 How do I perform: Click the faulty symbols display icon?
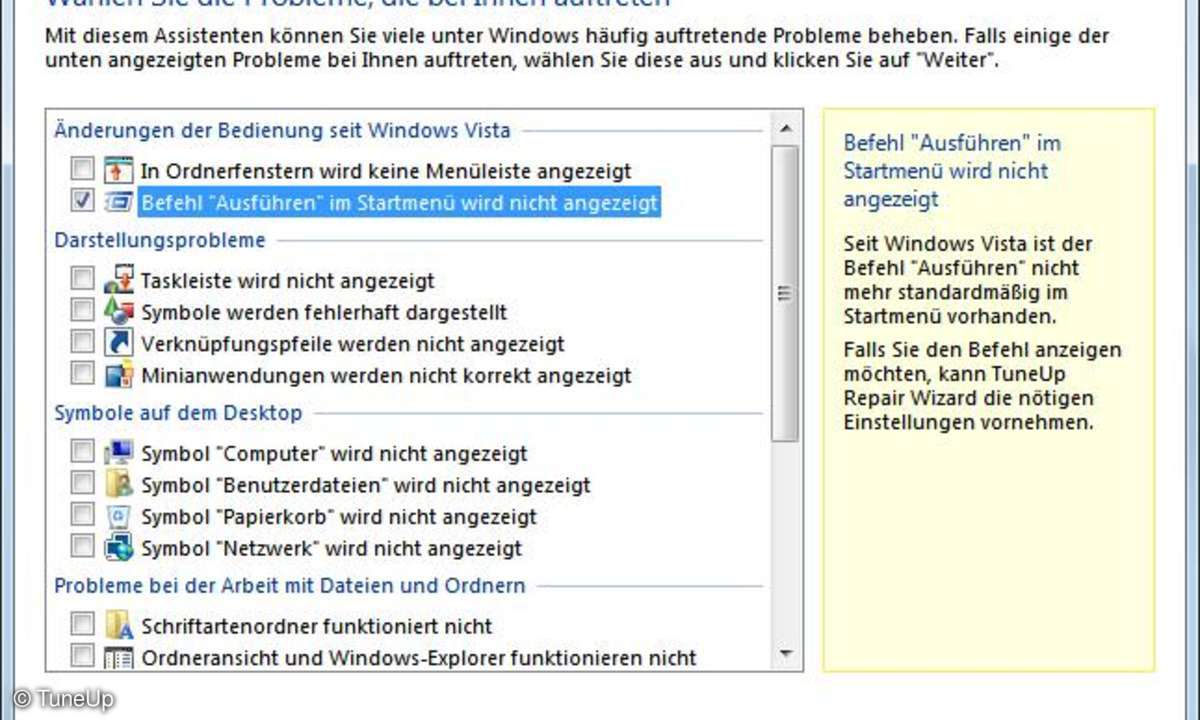[119, 312]
